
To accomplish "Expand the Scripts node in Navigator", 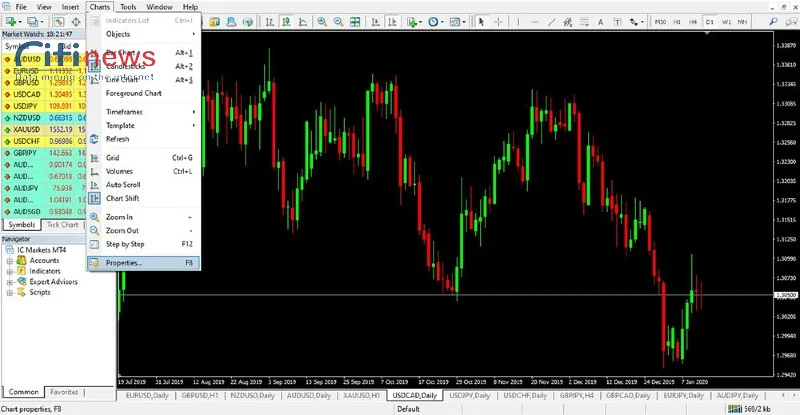I will click(9, 292).
